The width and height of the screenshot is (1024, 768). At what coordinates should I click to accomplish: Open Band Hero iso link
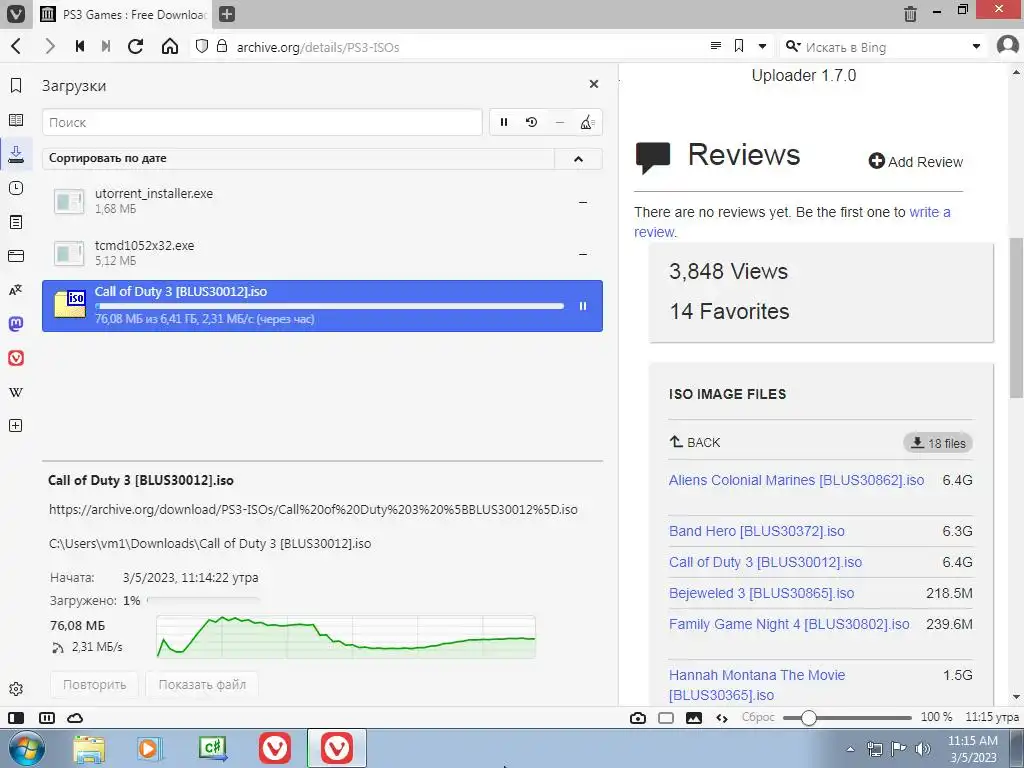pos(756,531)
